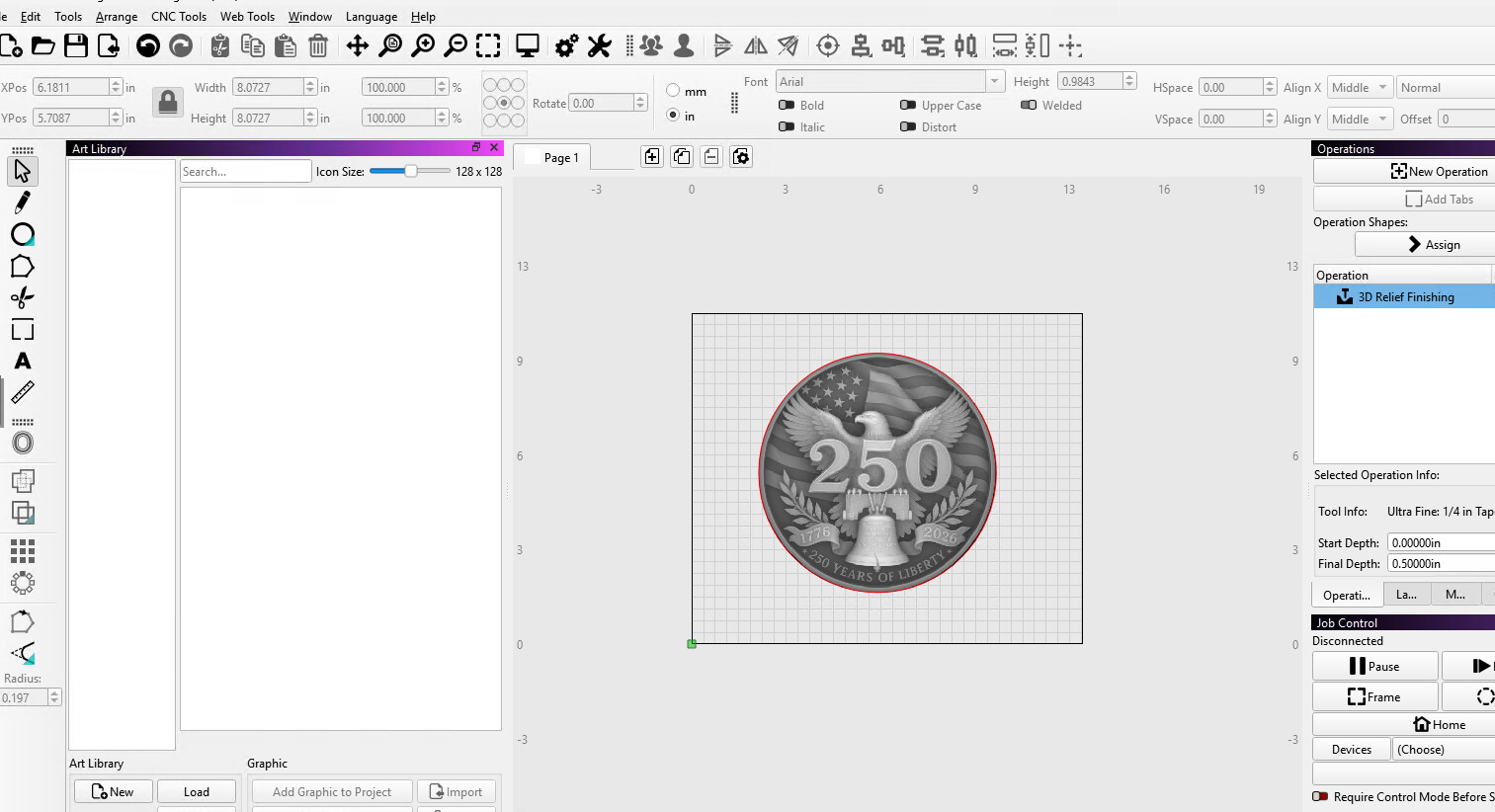Toggle the Italic switch
Image resolution: width=1495 pixels, height=812 pixels.
pos(787,126)
